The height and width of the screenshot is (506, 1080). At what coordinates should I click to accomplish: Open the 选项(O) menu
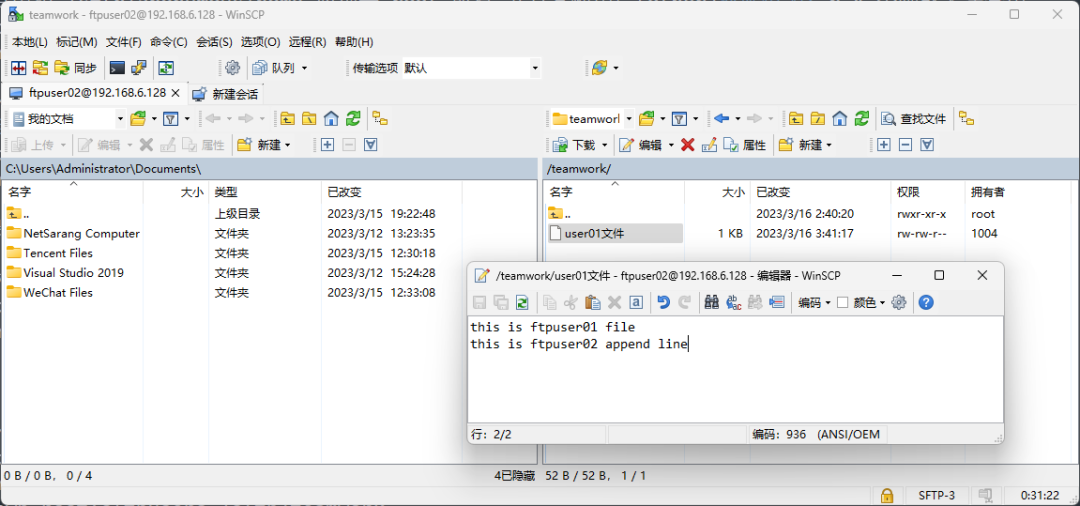260,41
